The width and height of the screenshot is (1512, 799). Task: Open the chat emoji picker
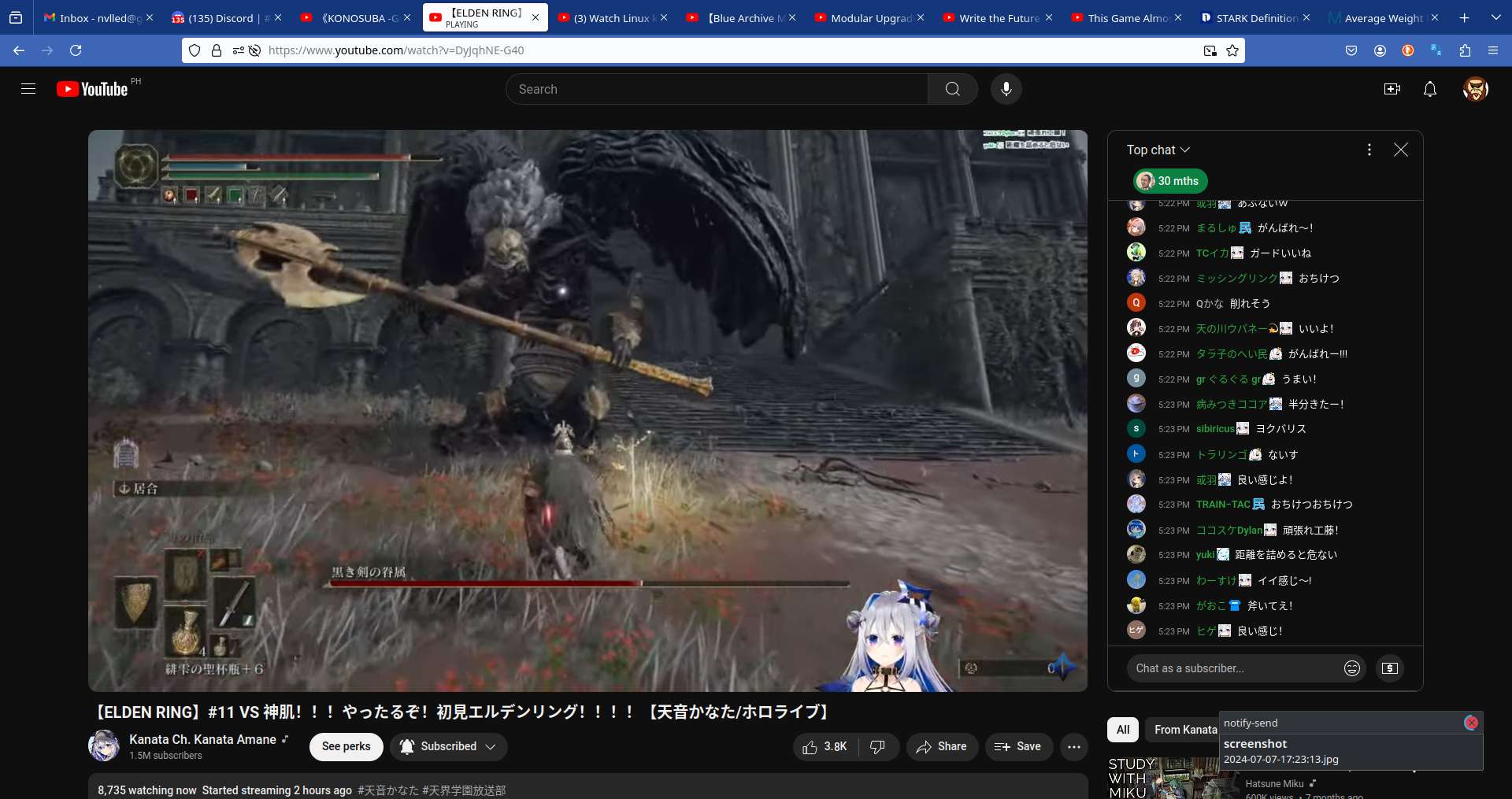coord(1352,668)
